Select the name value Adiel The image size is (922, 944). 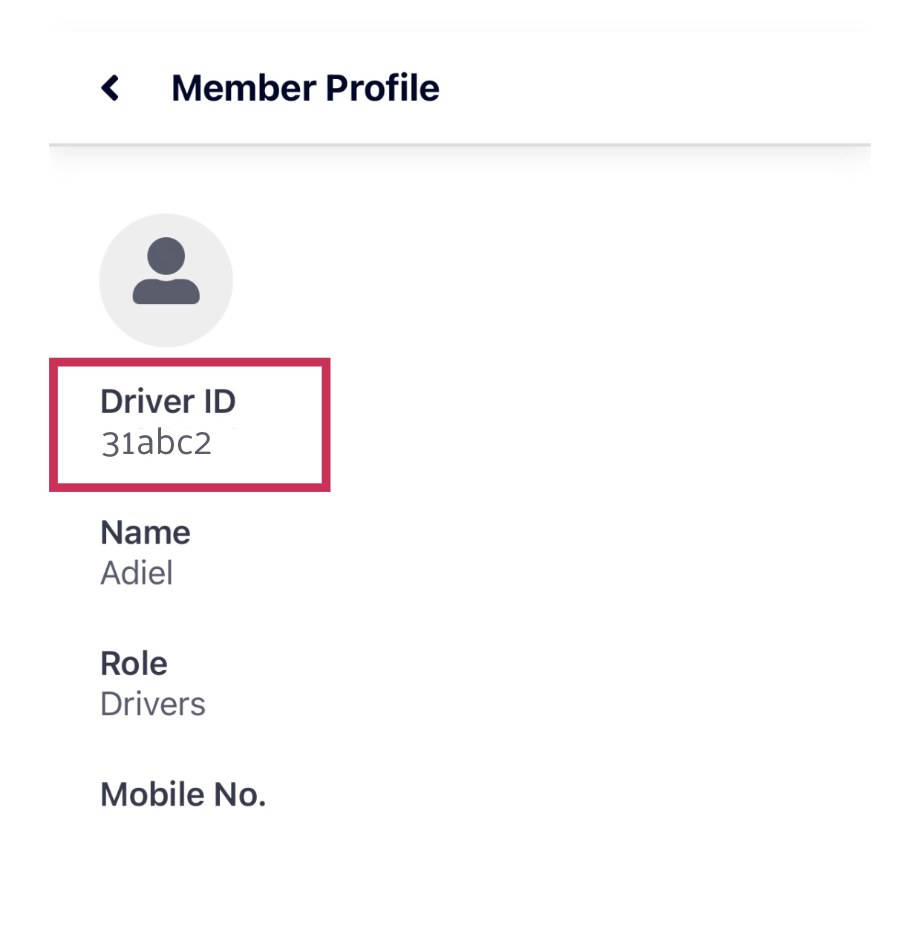click(137, 573)
